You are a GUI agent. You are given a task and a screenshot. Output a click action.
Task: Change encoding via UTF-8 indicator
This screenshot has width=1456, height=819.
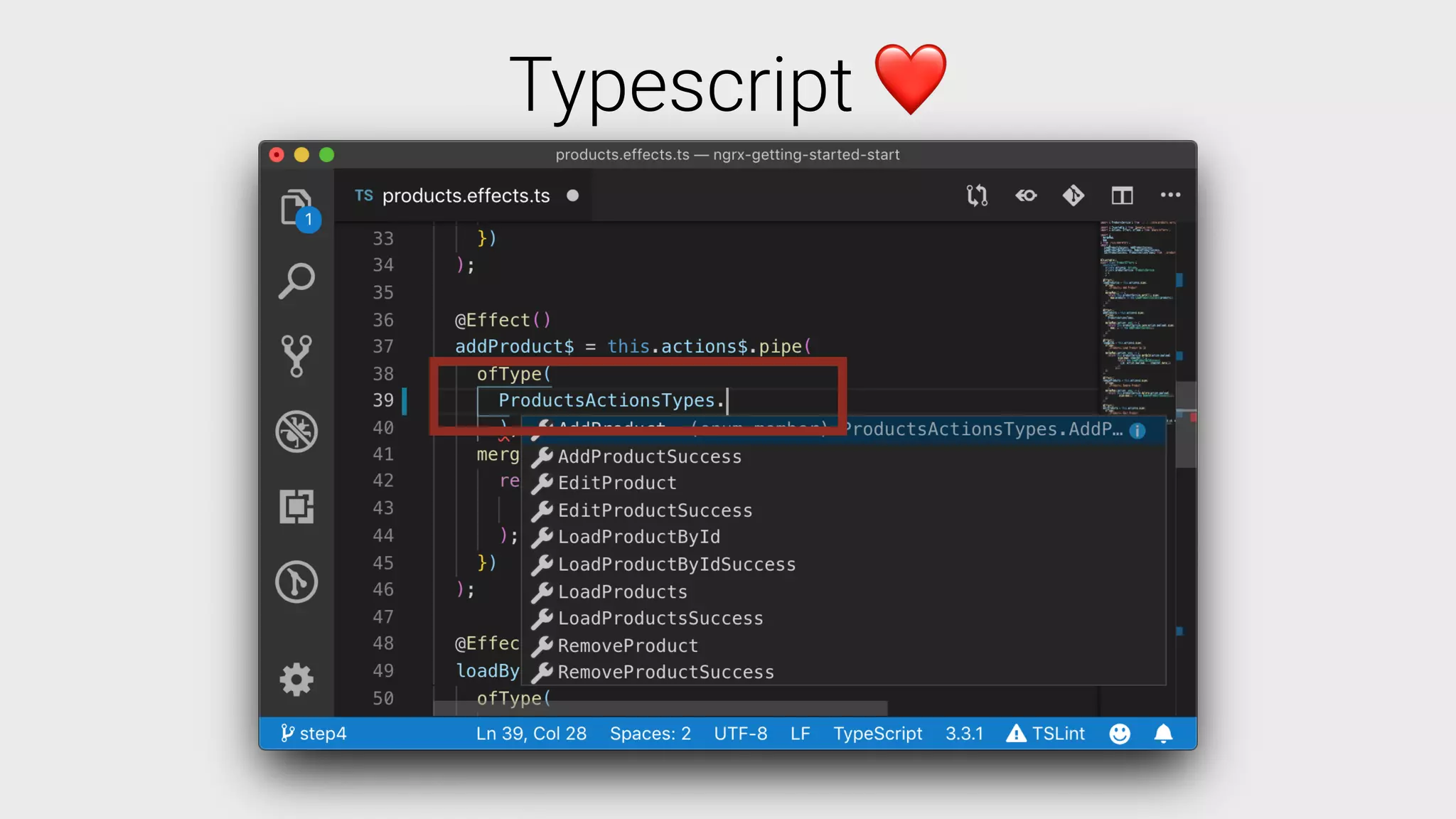pos(740,734)
